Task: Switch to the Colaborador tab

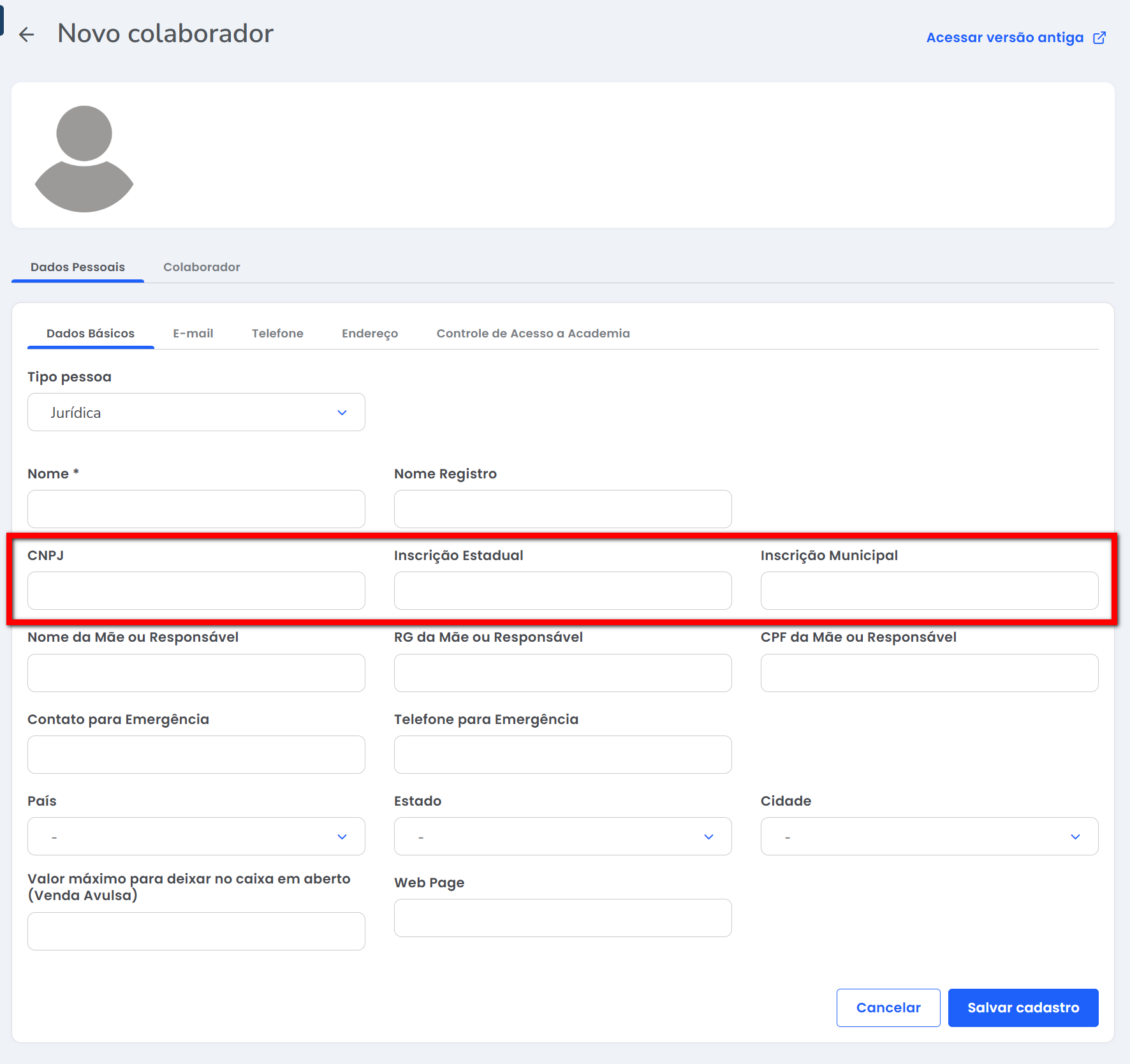Action: (x=202, y=267)
